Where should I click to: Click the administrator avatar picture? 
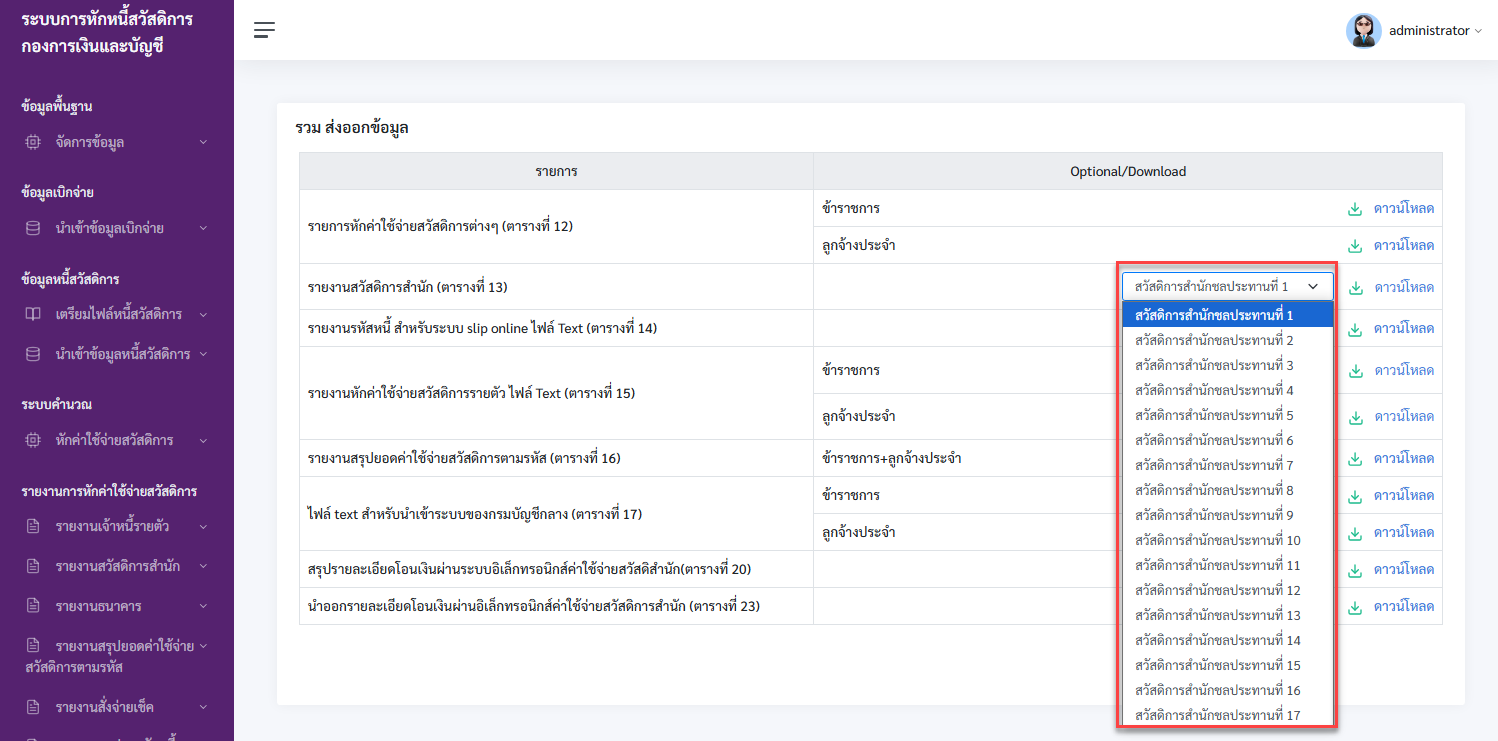1363,30
